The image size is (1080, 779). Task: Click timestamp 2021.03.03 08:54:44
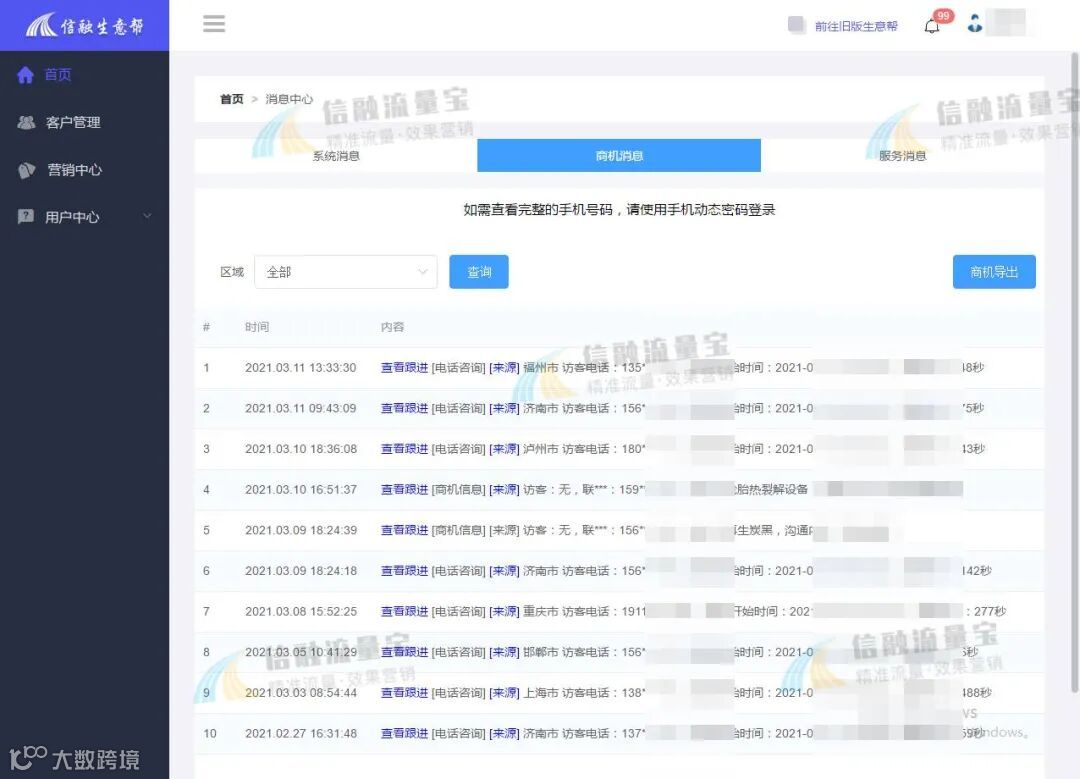coord(301,693)
